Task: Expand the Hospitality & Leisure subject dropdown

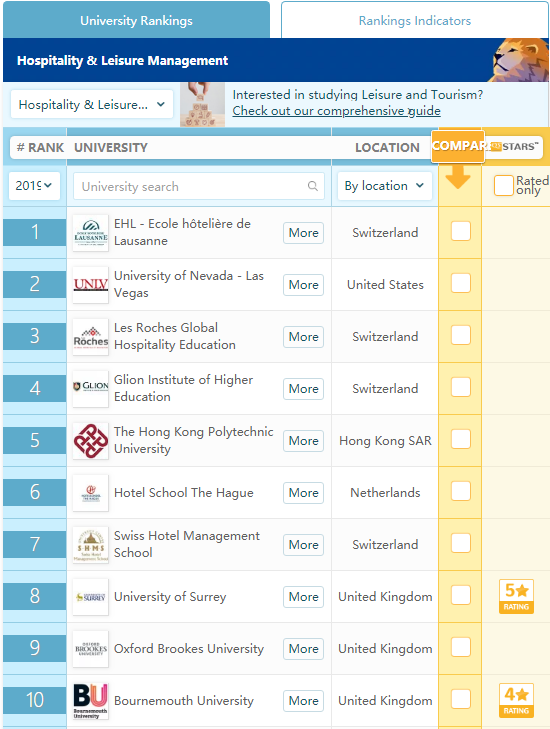Action: tap(92, 105)
